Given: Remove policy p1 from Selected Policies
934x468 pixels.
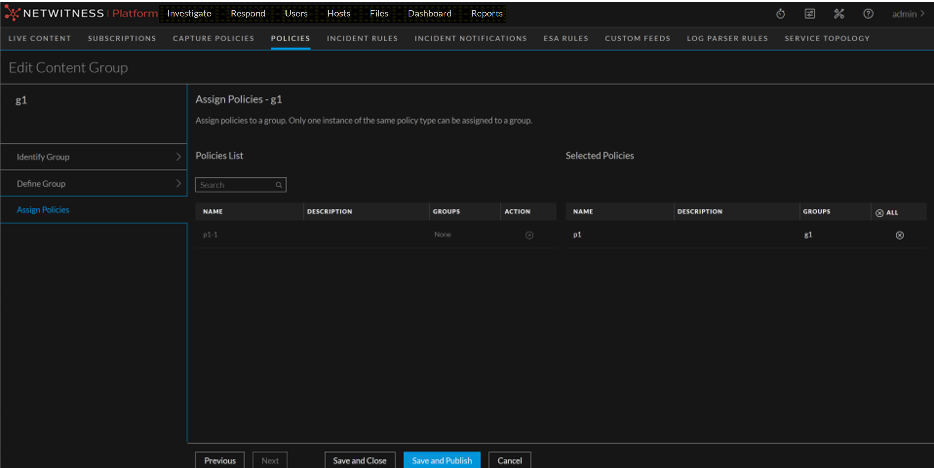Looking at the screenshot, I should click(899, 235).
